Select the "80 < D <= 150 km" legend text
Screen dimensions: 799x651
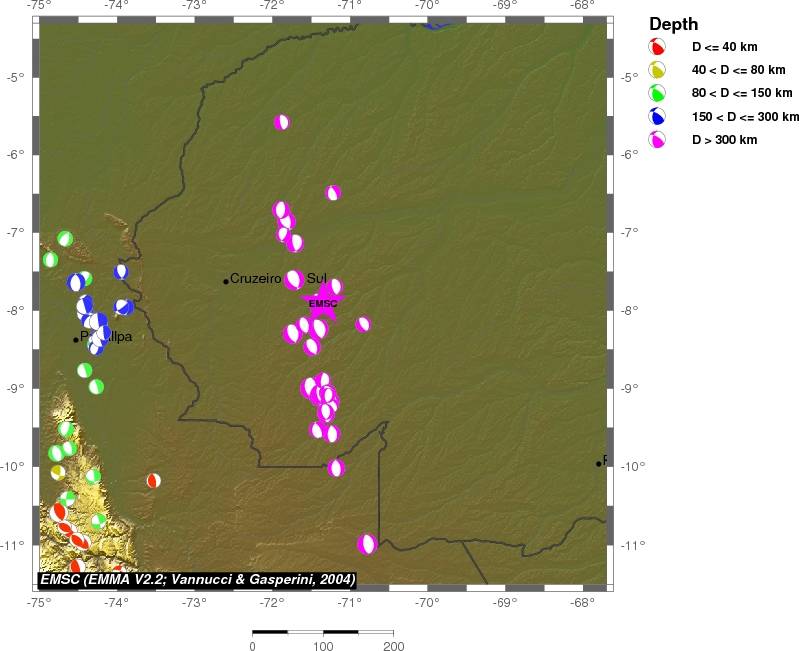[x=741, y=93]
